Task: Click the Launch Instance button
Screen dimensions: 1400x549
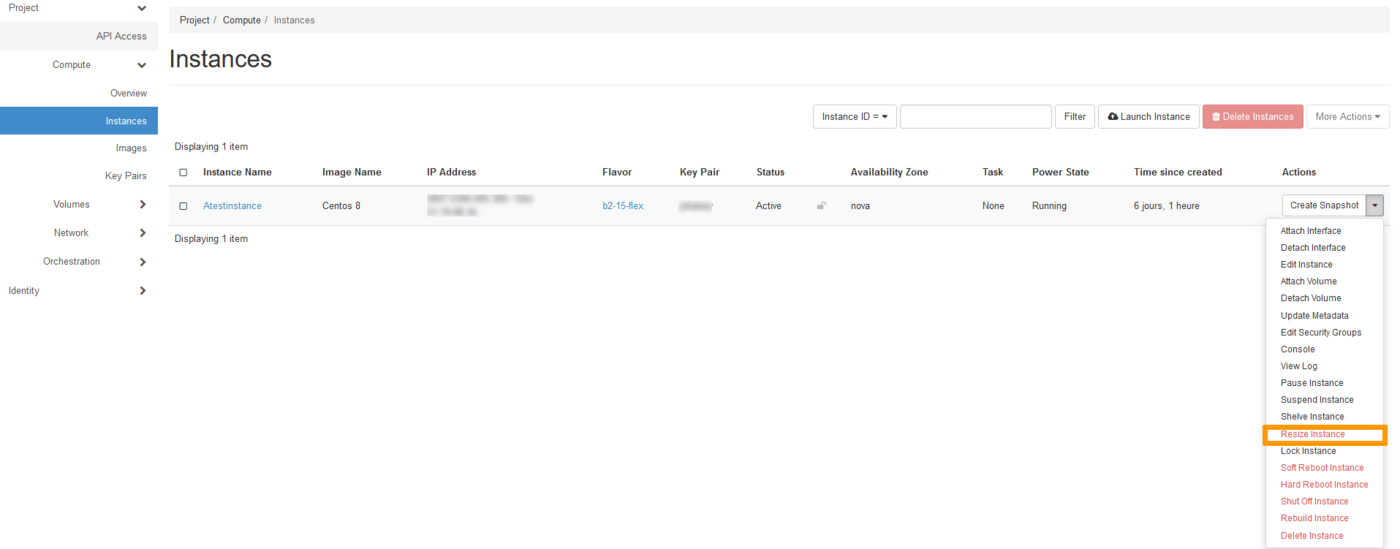Action: point(1149,117)
